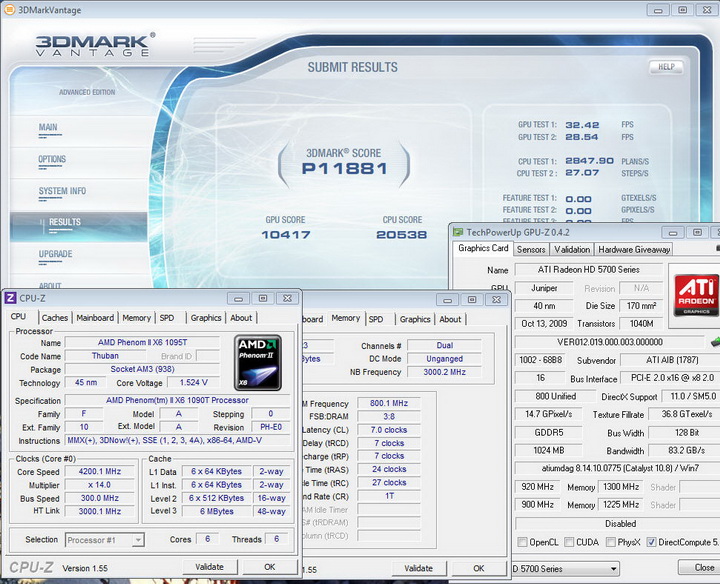Open About tab in front CPU-Z window
720x584 pixels.
point(241,318)
